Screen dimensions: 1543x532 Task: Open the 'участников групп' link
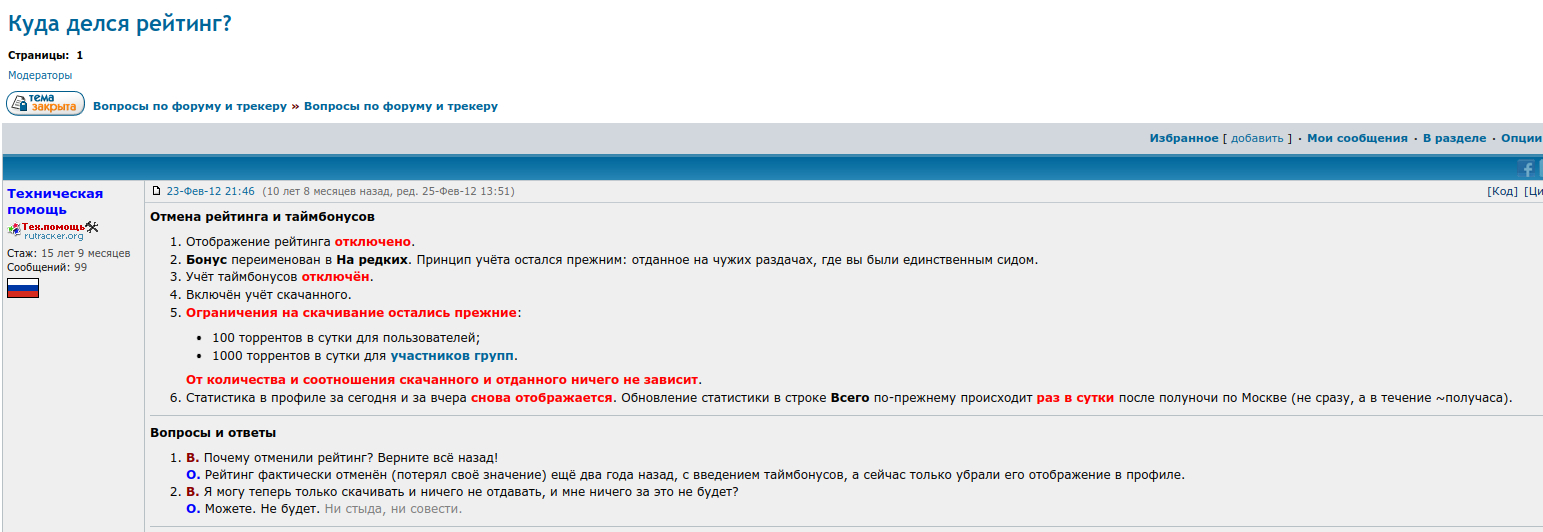(x=452, y=355)
